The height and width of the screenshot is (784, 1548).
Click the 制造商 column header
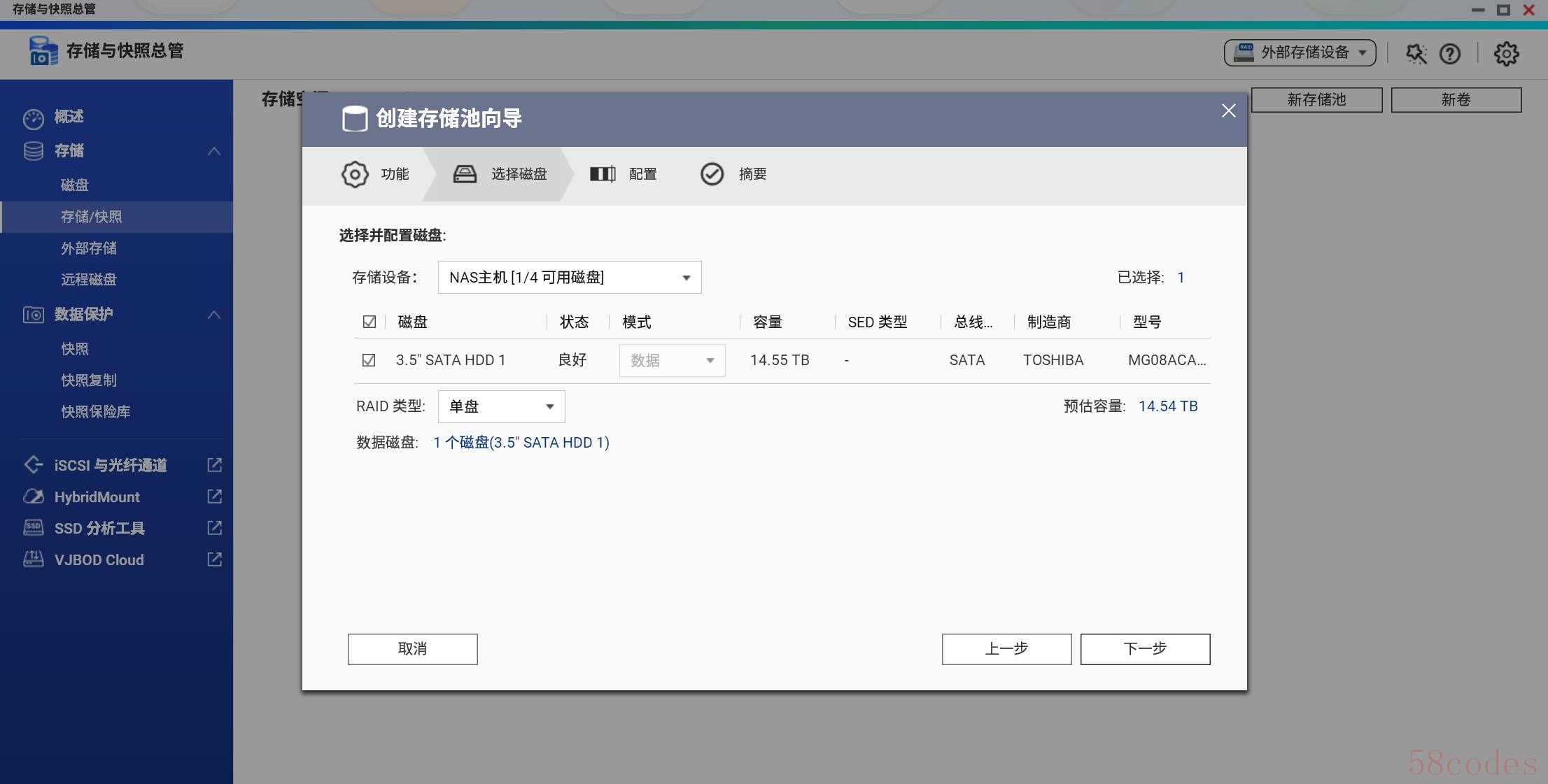(x=1049, y=322)
